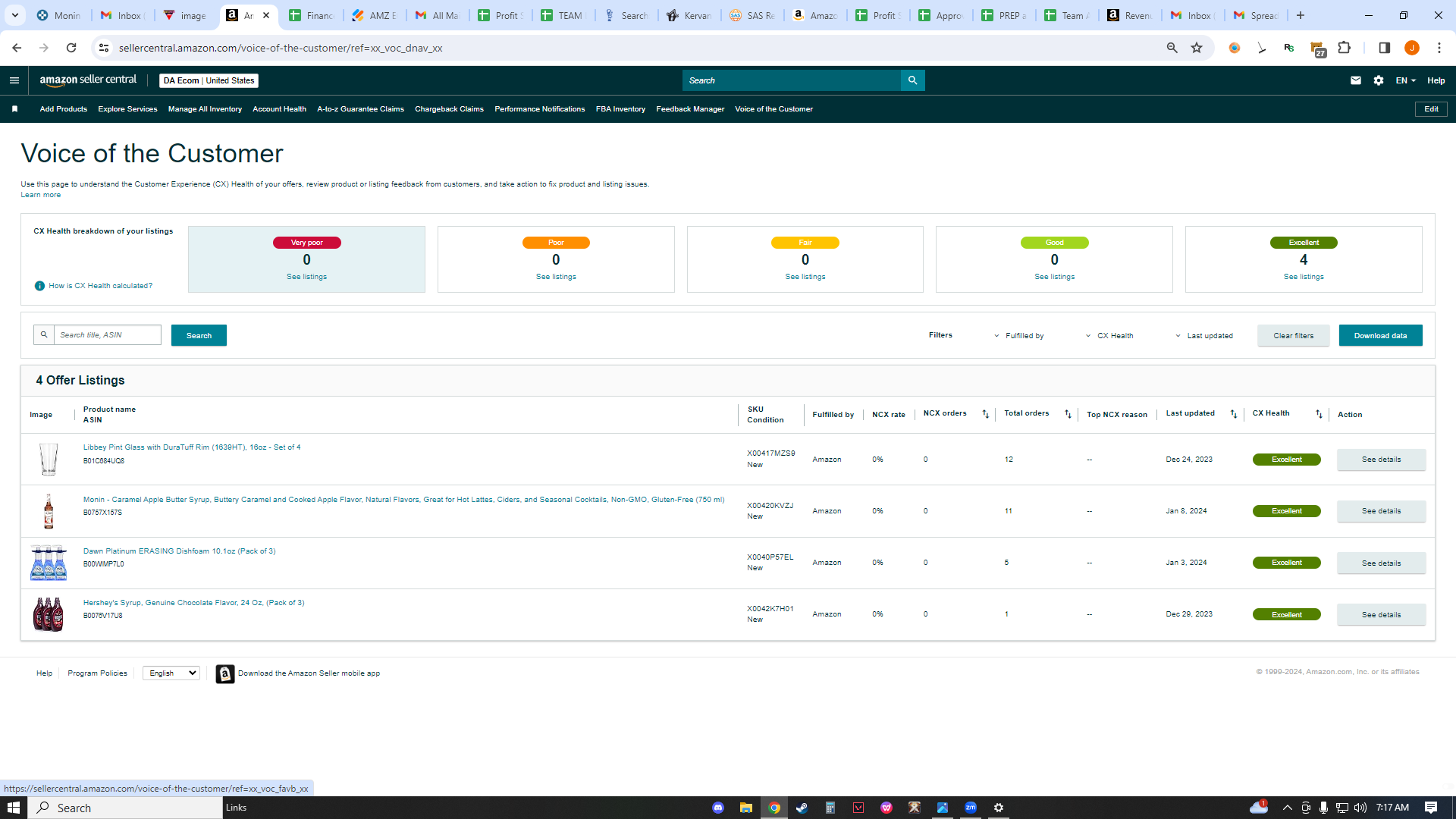Open Chrome from the Windows taskbar
1456x819 pixels.
pyautogui.click(x=774, y=808)
